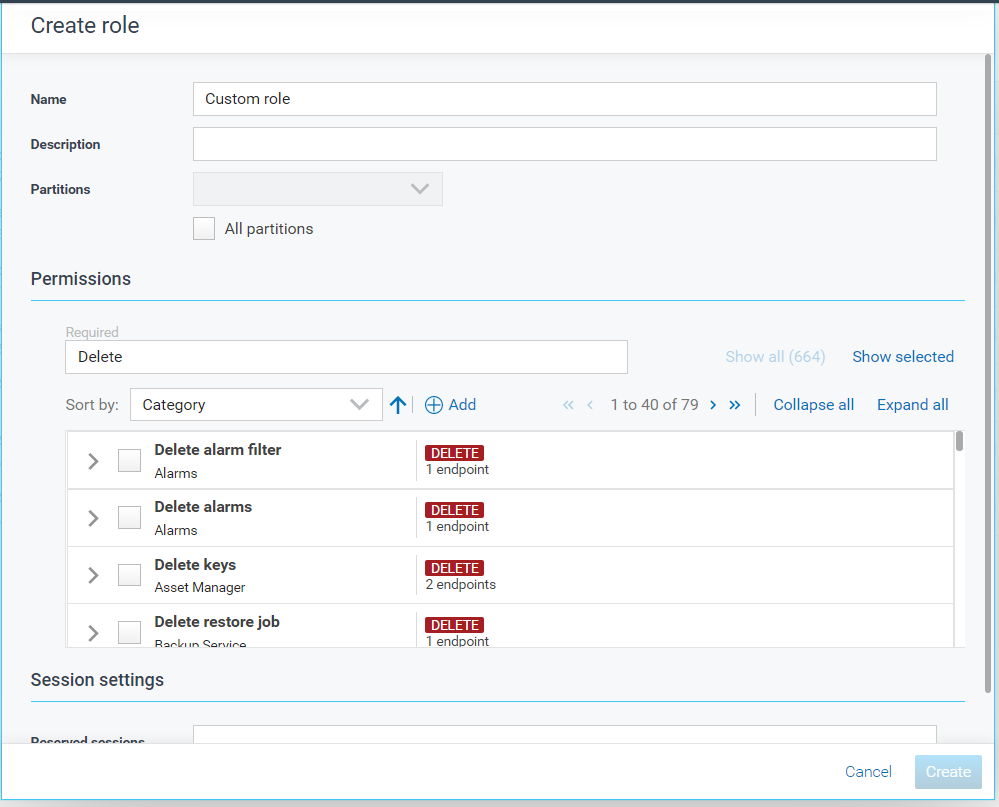Select the Delete keys permission checkbox
This screenshot has height=807, width=999.
(x=129, y=575)
